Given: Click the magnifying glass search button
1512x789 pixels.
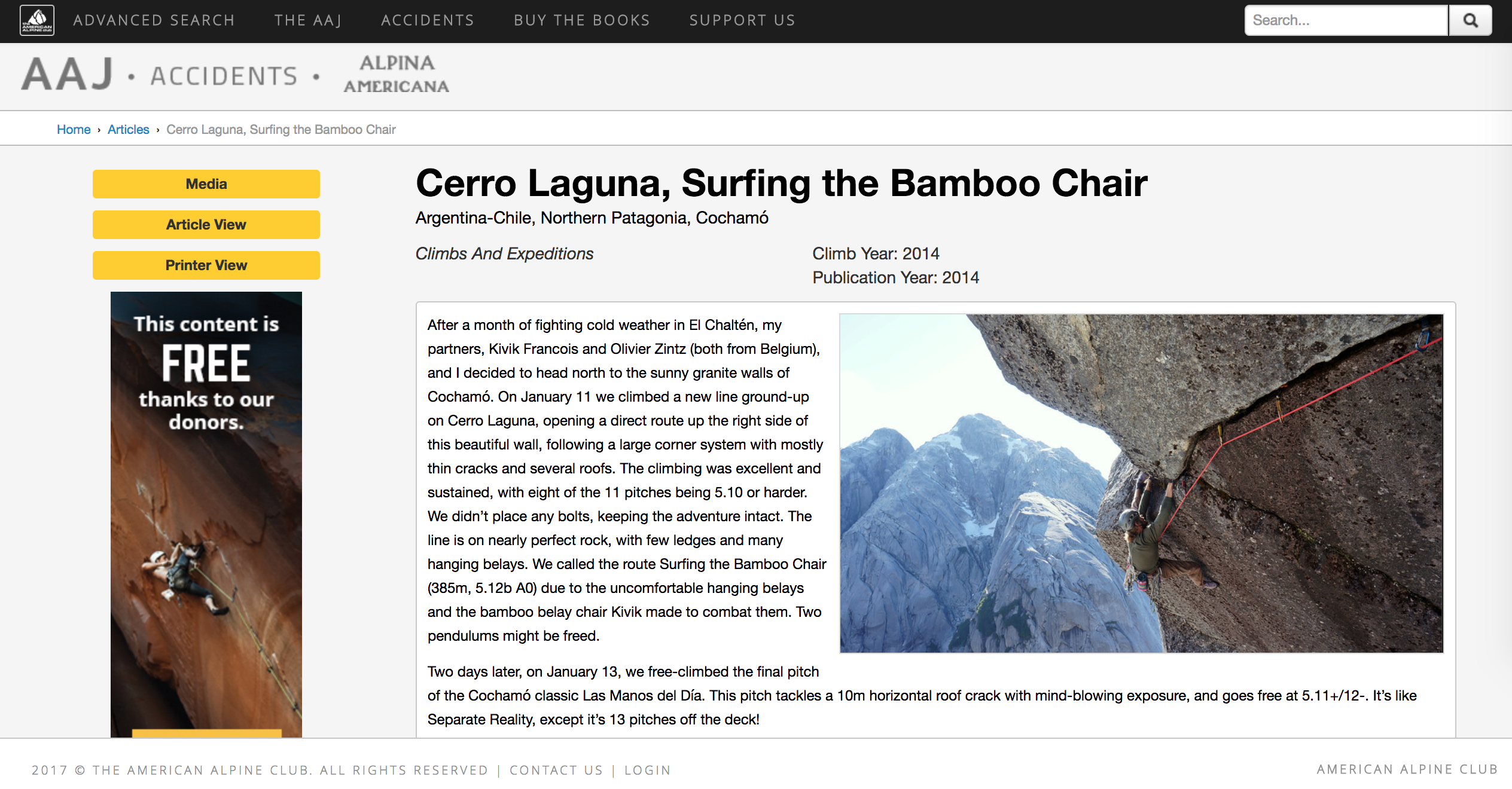Looking at the screenshot, I should (x=1470, y=20).
